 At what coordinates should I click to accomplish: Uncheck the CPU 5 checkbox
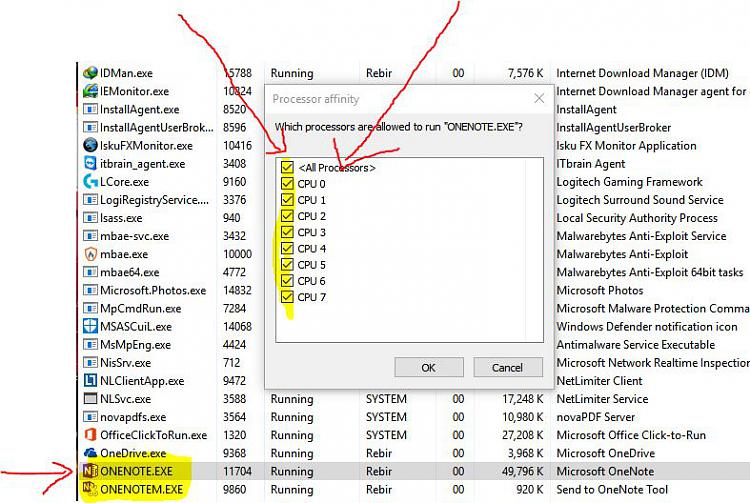point(287,265)
